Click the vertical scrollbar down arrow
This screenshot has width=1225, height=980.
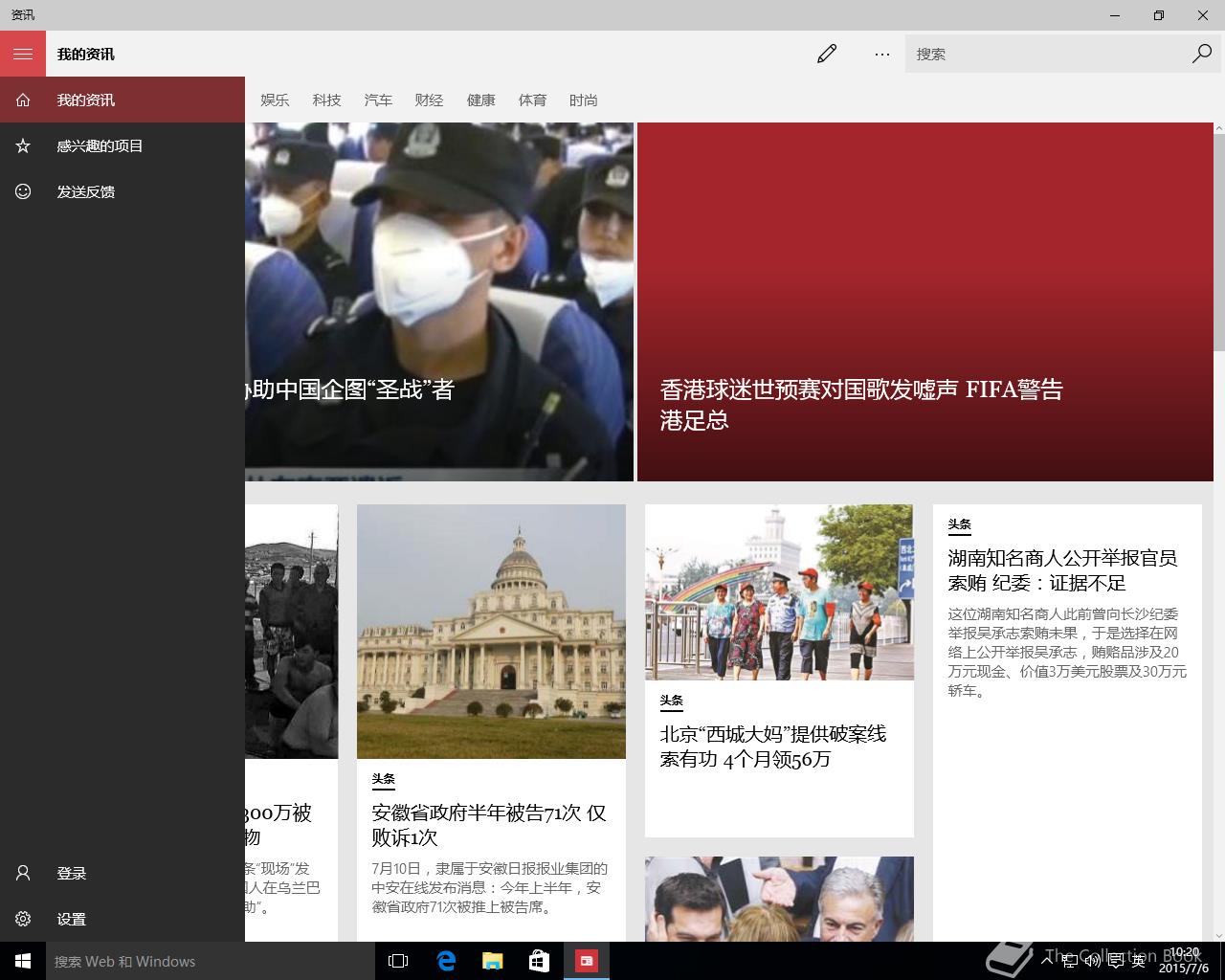[1218, 935]
